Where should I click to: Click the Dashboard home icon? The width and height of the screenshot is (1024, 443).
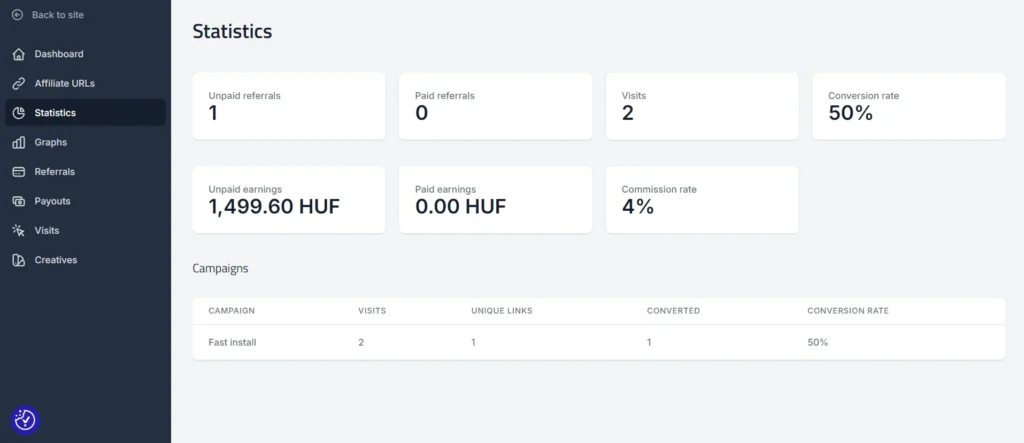pos(18,54)
